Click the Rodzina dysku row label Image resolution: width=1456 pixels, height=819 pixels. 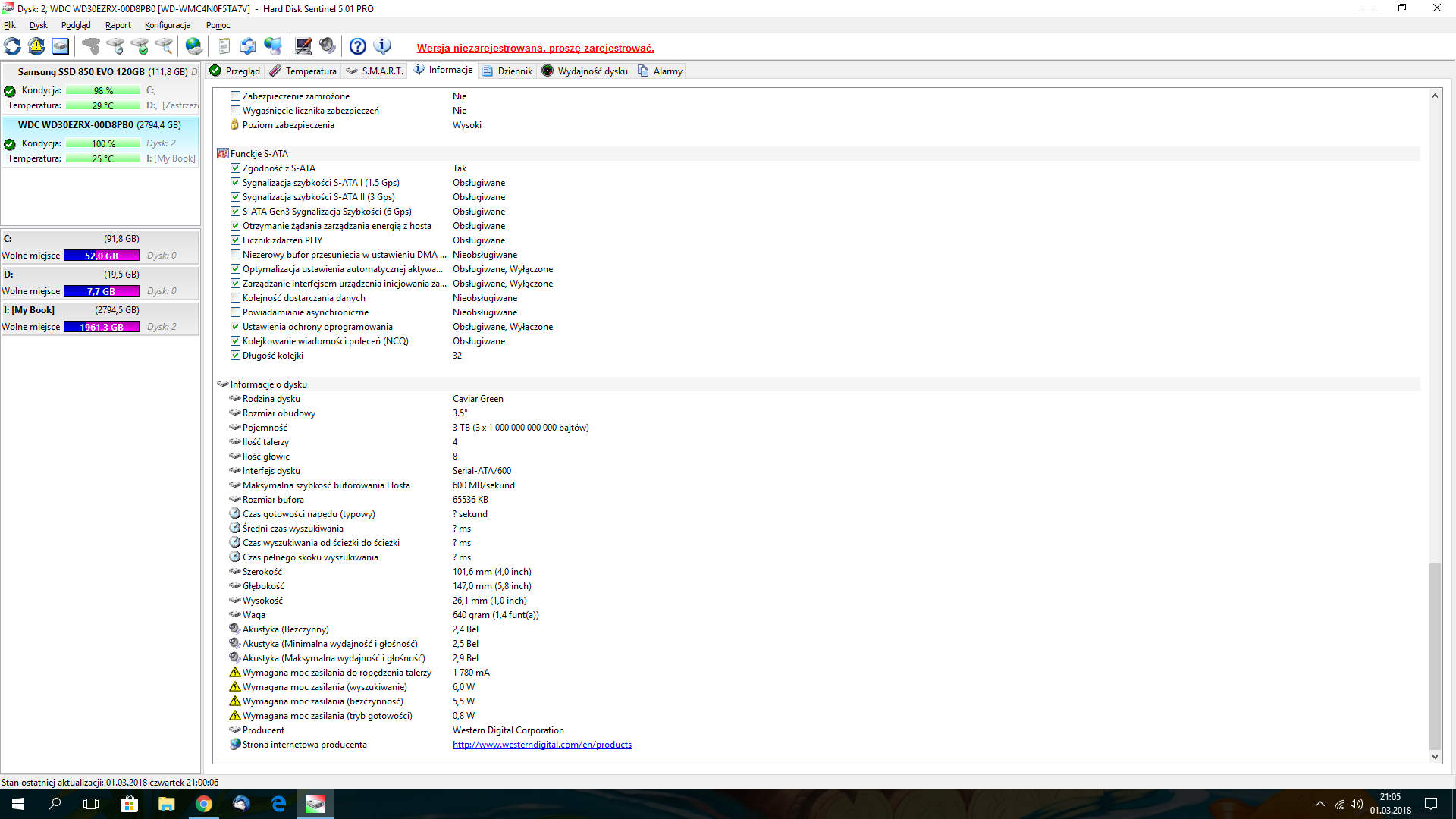click(271, 399)
